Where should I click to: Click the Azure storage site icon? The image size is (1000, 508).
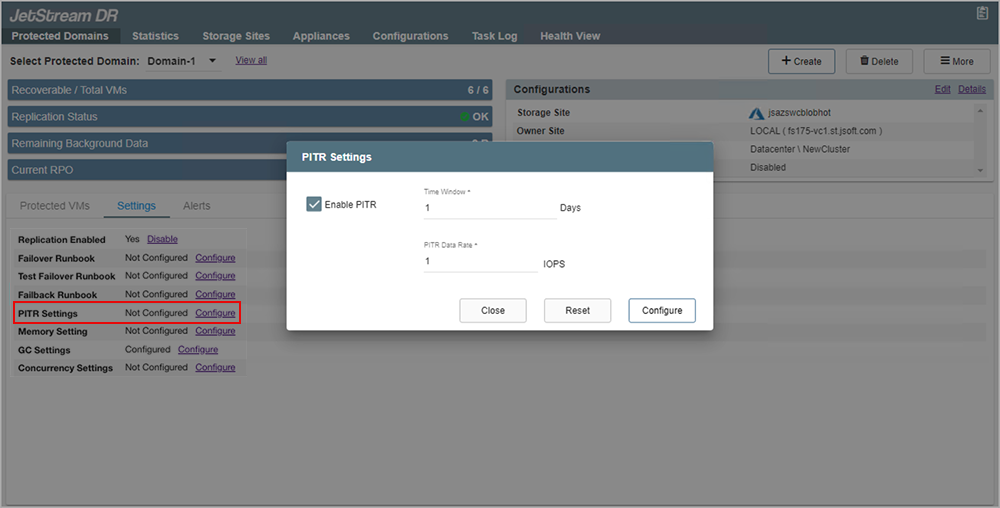757,113
